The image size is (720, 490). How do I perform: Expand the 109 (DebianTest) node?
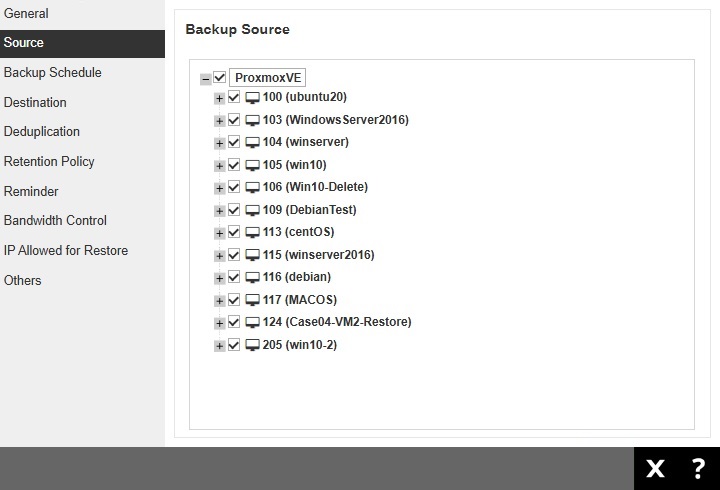[x=219, y=211]
